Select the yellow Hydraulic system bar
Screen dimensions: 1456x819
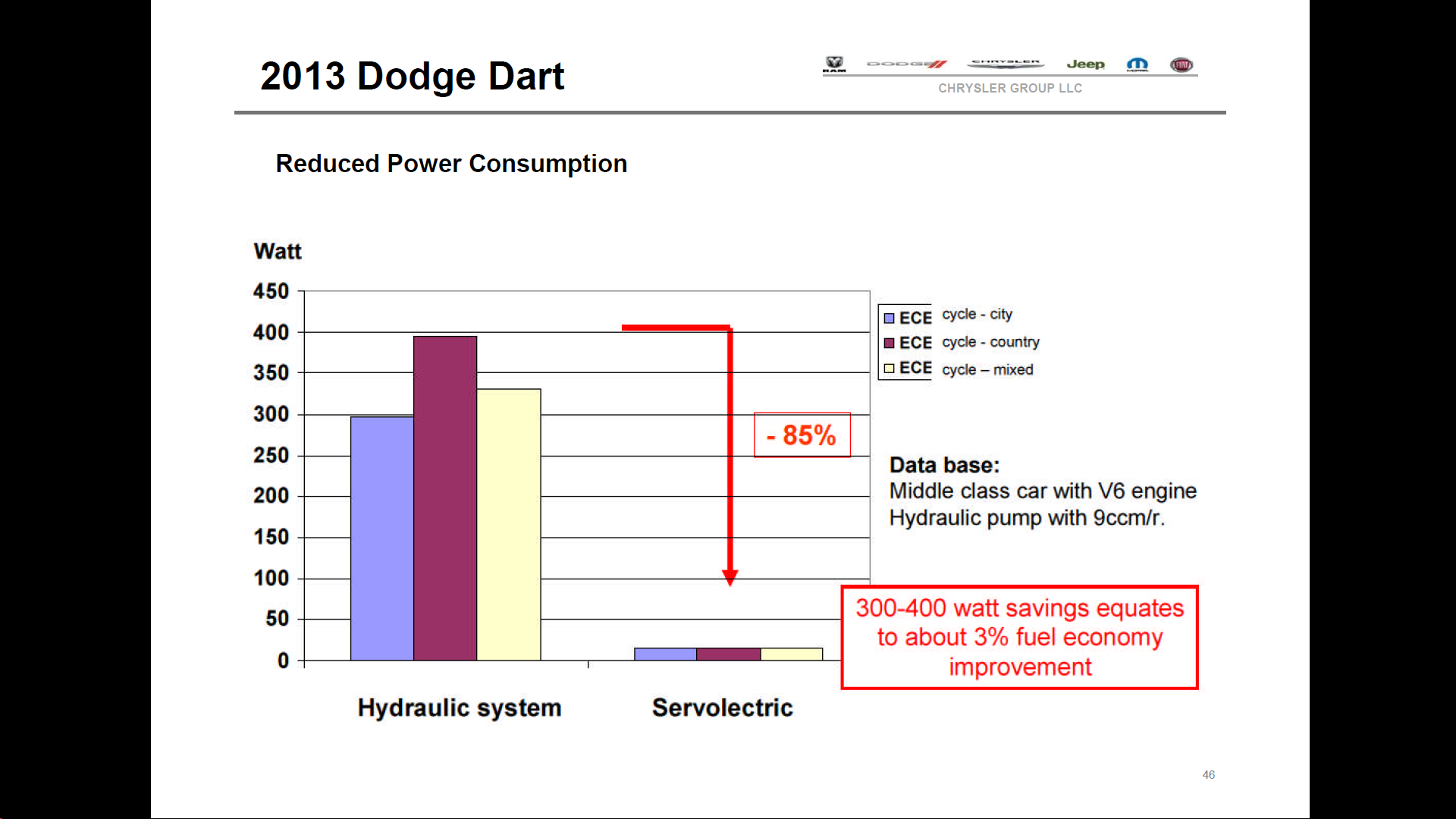pos(509,525)
